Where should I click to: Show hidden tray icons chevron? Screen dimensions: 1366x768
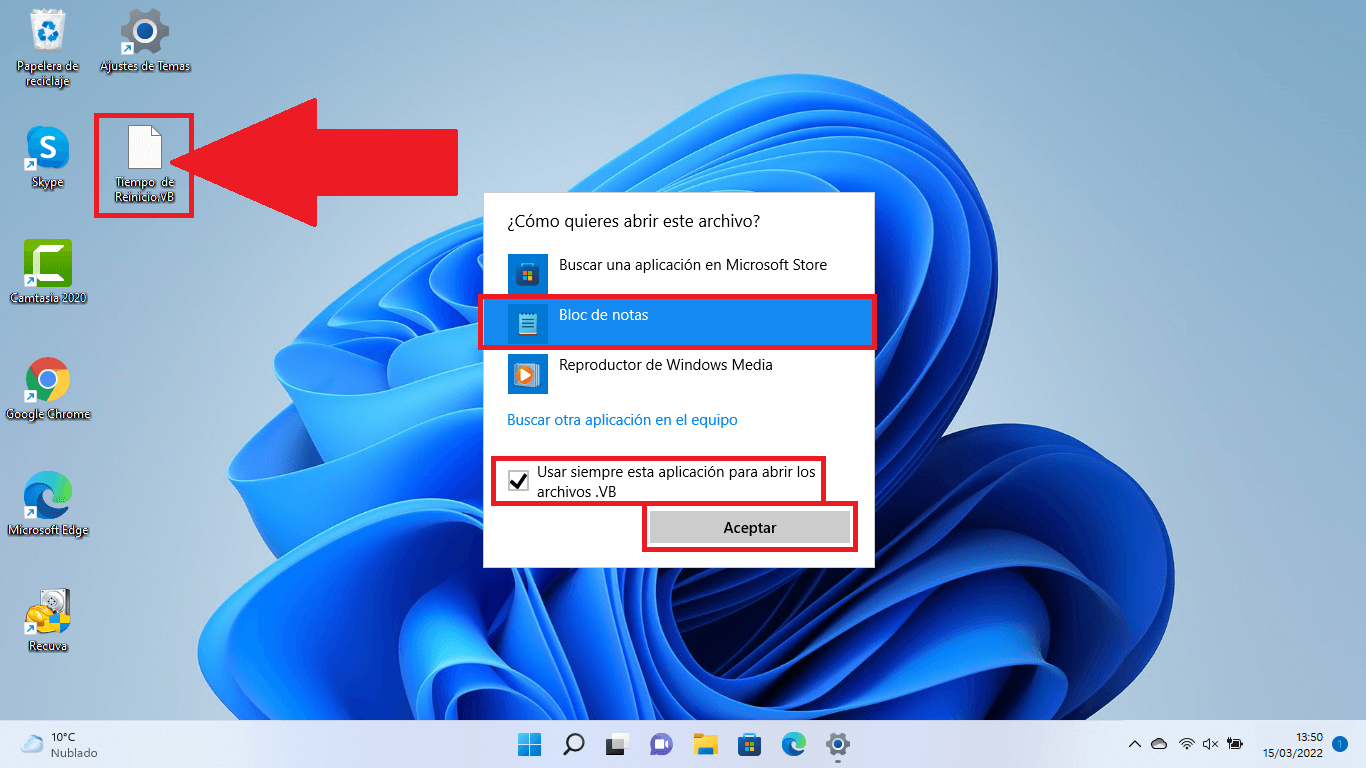click(x=1134, y=744)
